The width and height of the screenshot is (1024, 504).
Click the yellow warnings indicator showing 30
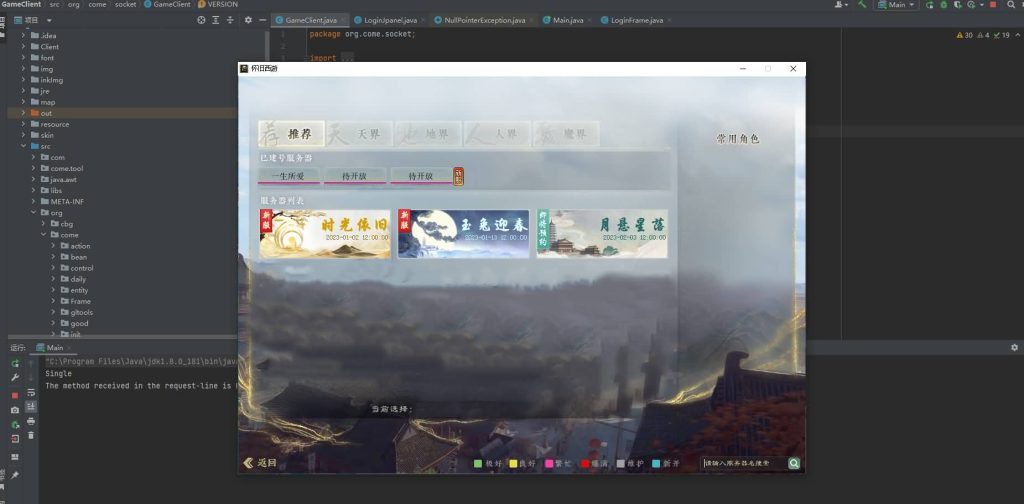point(964,35)
